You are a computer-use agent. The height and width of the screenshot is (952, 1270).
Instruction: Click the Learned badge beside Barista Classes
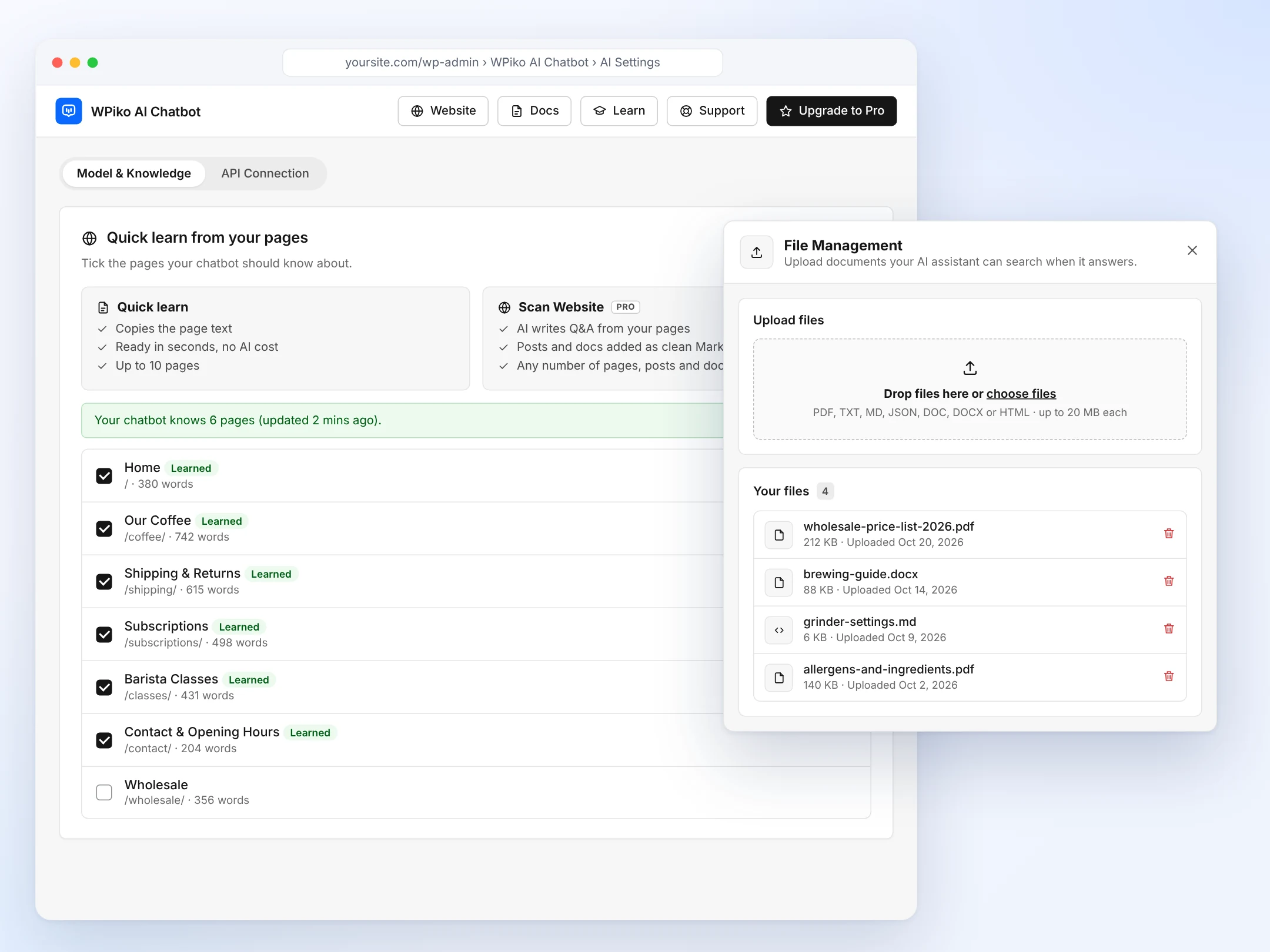tap(249, 680)
